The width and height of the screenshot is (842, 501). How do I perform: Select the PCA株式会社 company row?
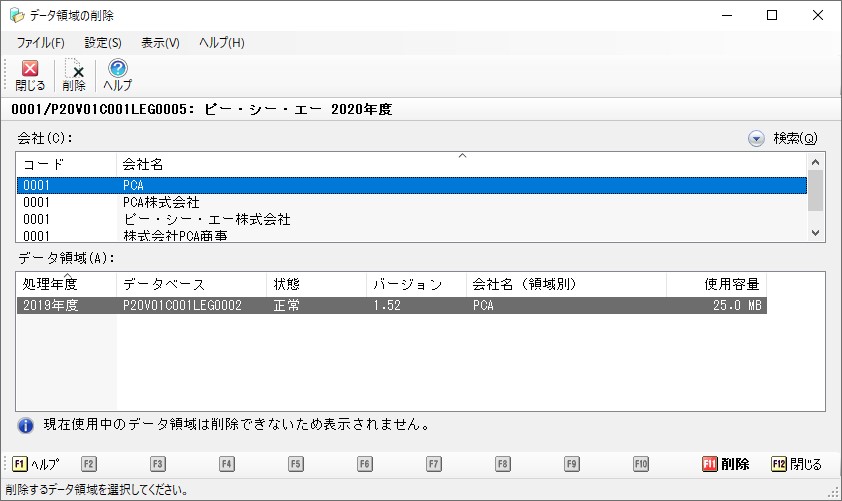[x=160, y=202]
